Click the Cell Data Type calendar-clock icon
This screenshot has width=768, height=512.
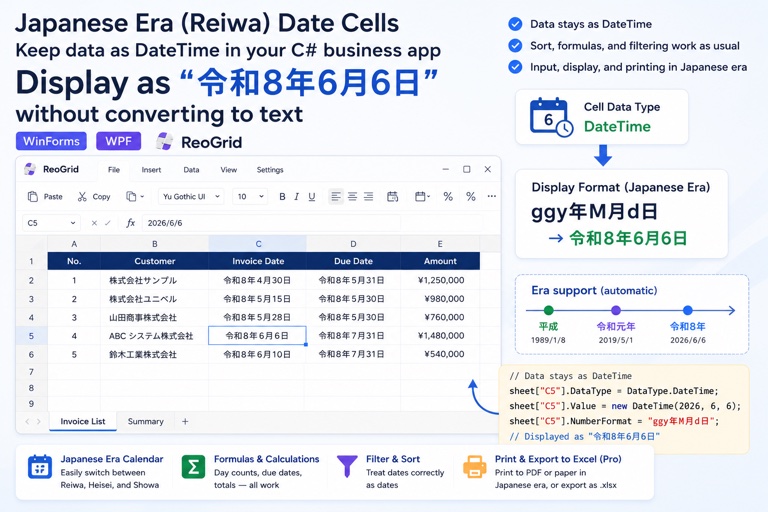coord(551,117)
